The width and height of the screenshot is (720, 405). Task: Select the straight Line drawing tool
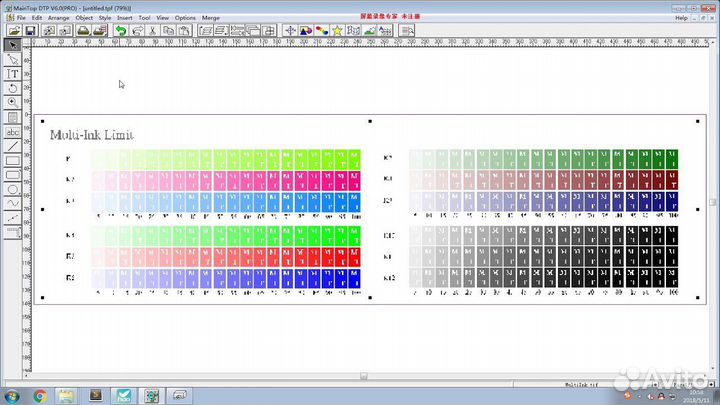click(x=13, y=145)
